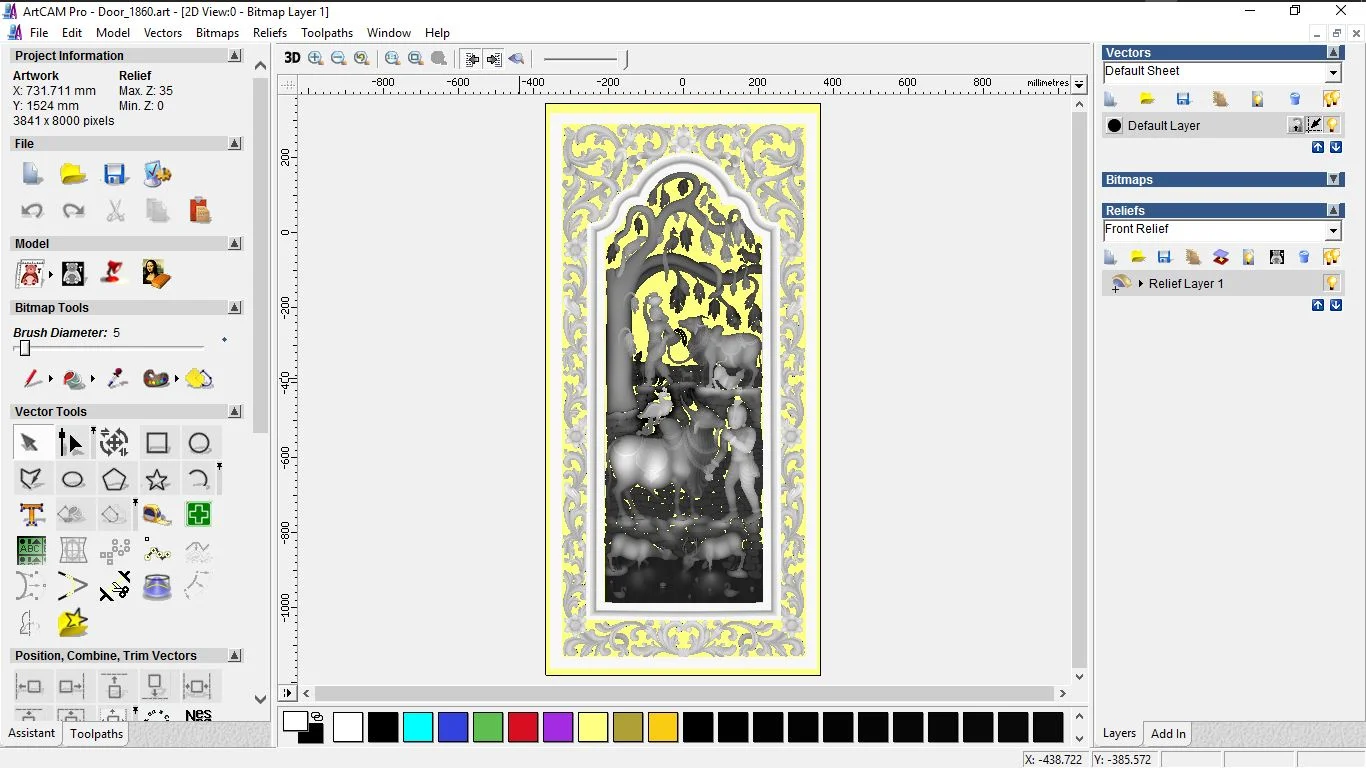Open the Default Sheet dropdown
The height and width of the screenshot is (768, 1366).
coord(1333,71)
